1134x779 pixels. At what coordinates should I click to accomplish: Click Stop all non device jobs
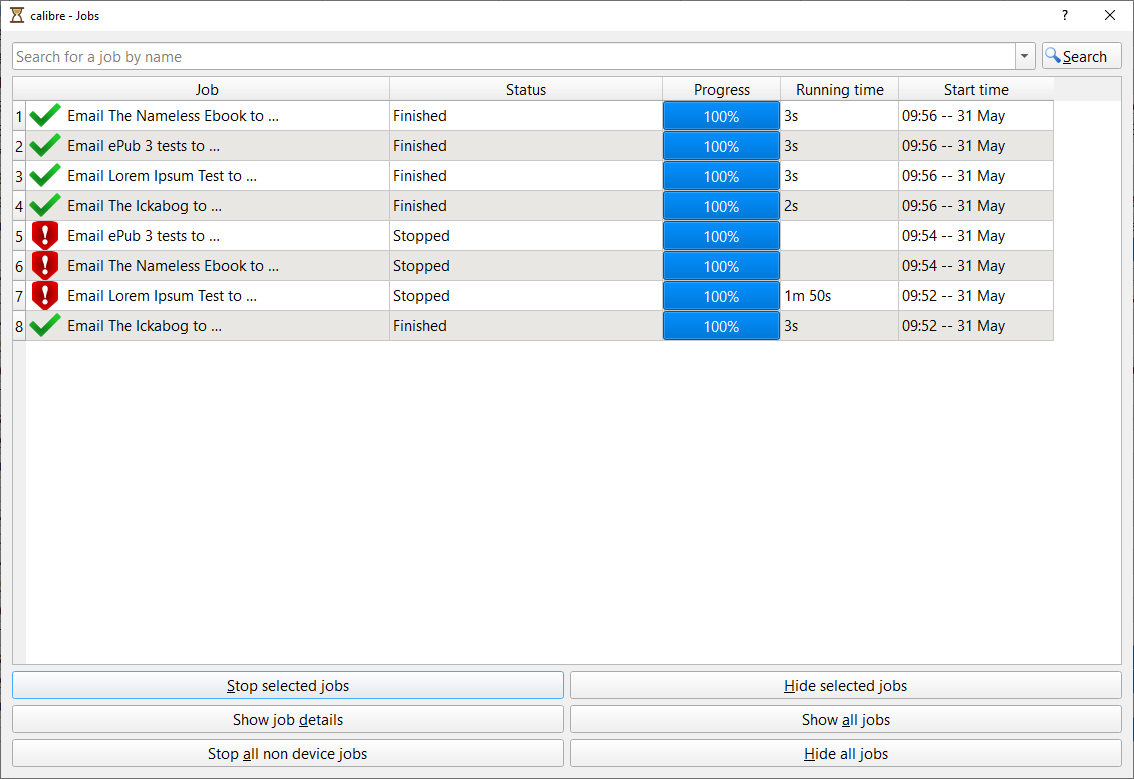[288, 754]
